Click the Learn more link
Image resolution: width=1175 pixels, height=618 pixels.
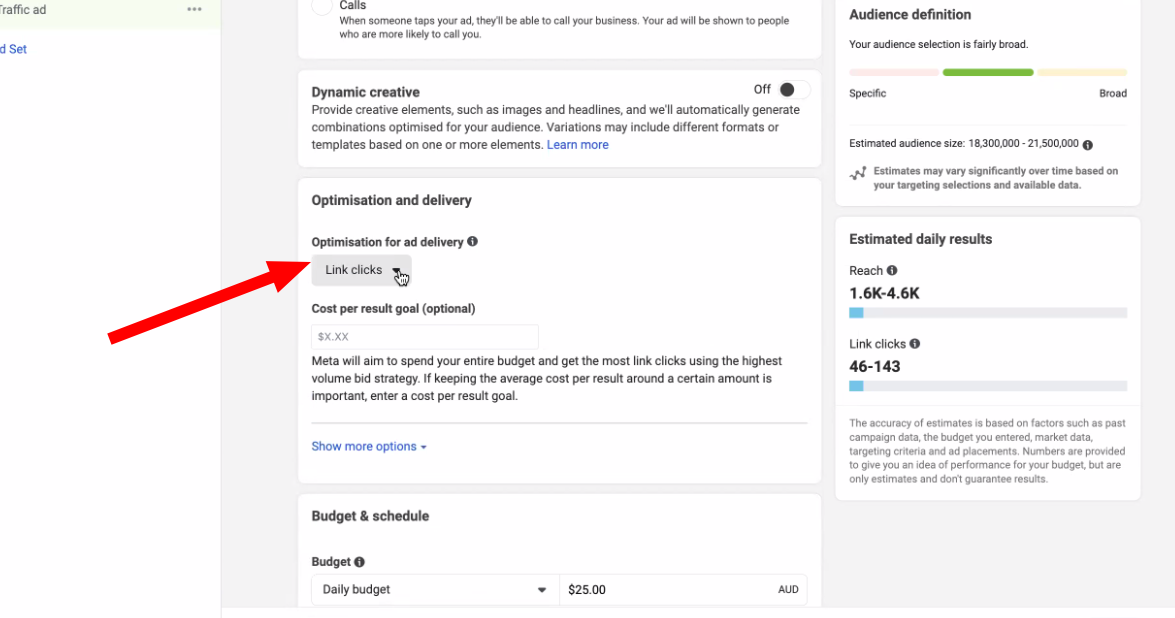[x=577, y=145]
